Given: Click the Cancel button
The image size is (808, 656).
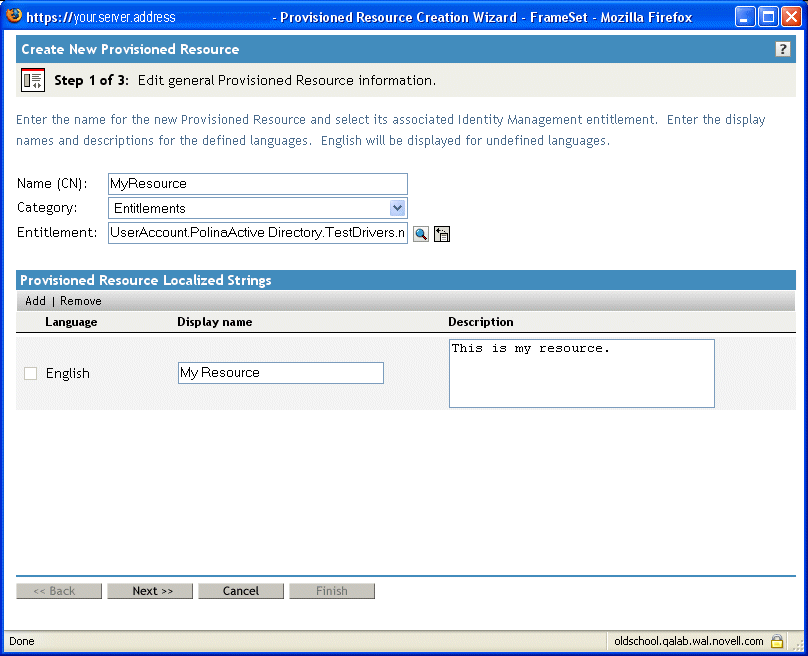Looking at the screenshot, I should click(x=241, y=591).
